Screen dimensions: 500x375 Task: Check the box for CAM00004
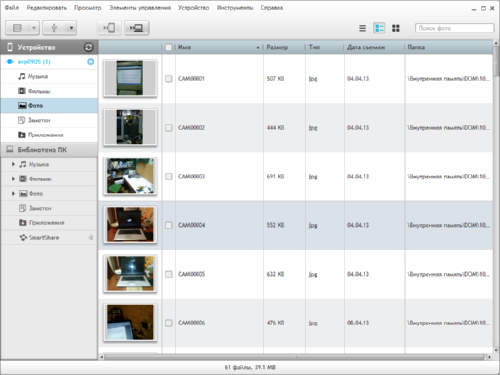point(169,225)
